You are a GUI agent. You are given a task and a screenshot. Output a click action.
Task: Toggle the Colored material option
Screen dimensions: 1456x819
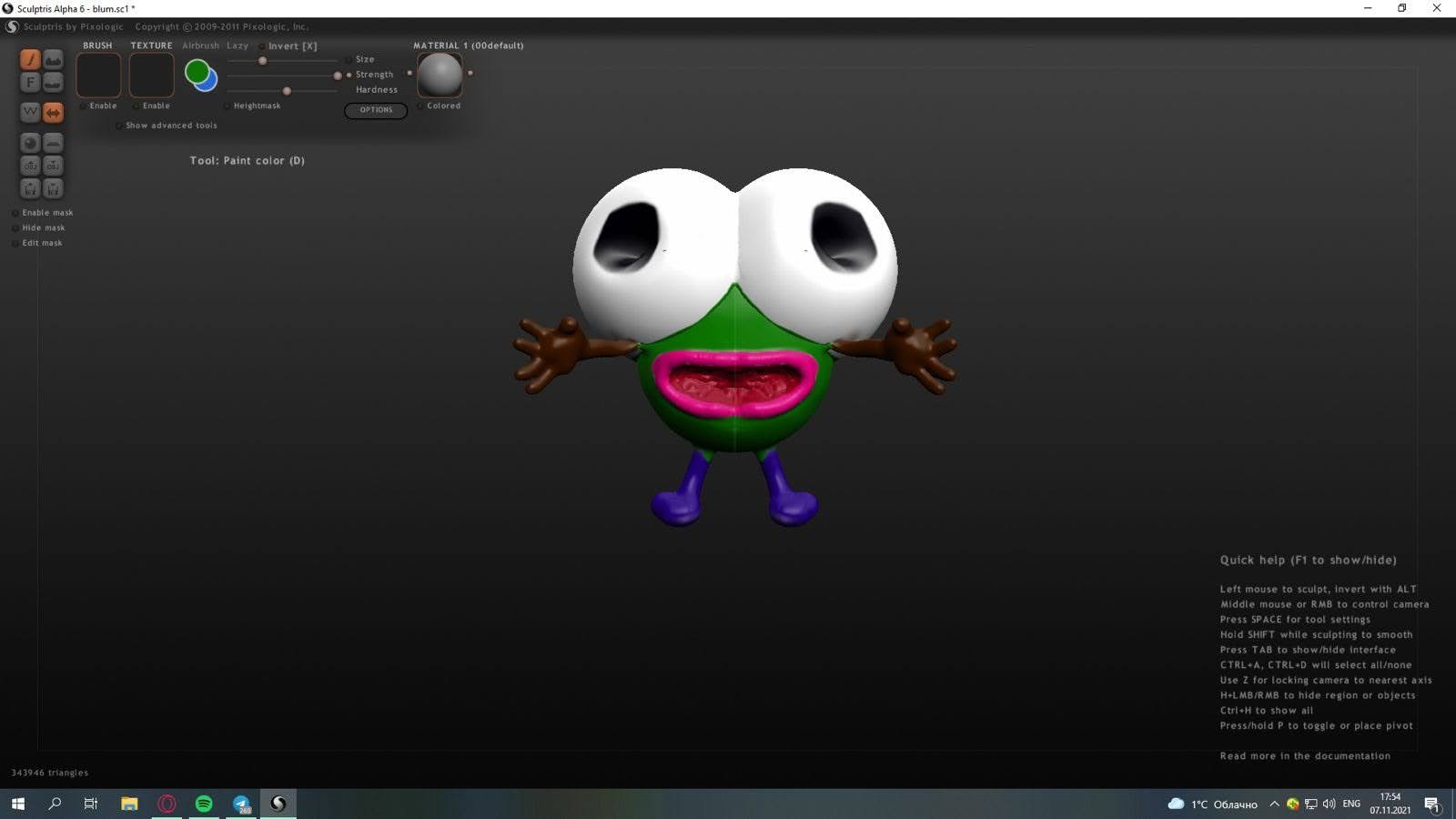tap(420, 106)
